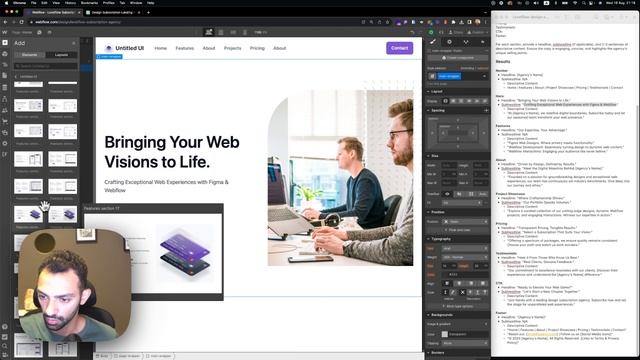640x360 pixels.
Task: Align text left in Typography
Action: coord(447,283)
